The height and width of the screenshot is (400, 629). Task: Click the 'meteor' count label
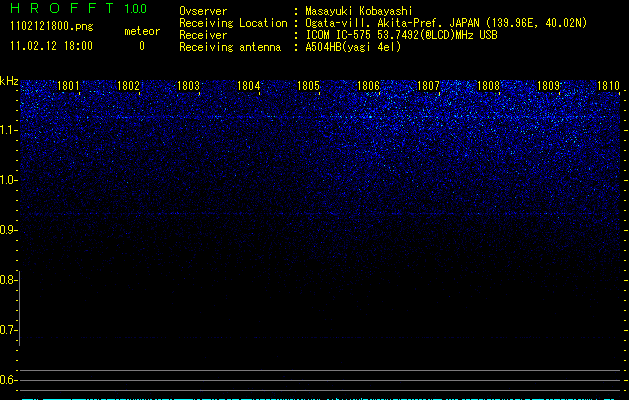(x=142, y=31)
